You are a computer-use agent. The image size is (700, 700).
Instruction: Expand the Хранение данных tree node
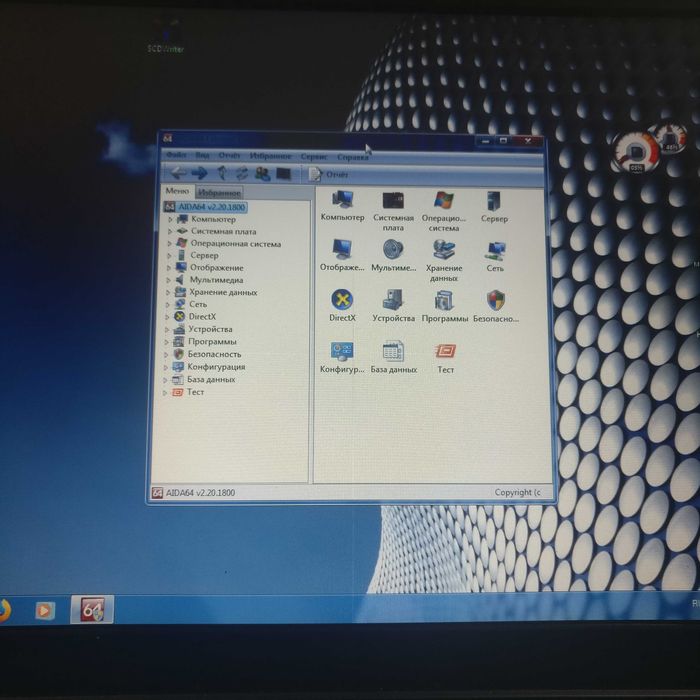168,292
